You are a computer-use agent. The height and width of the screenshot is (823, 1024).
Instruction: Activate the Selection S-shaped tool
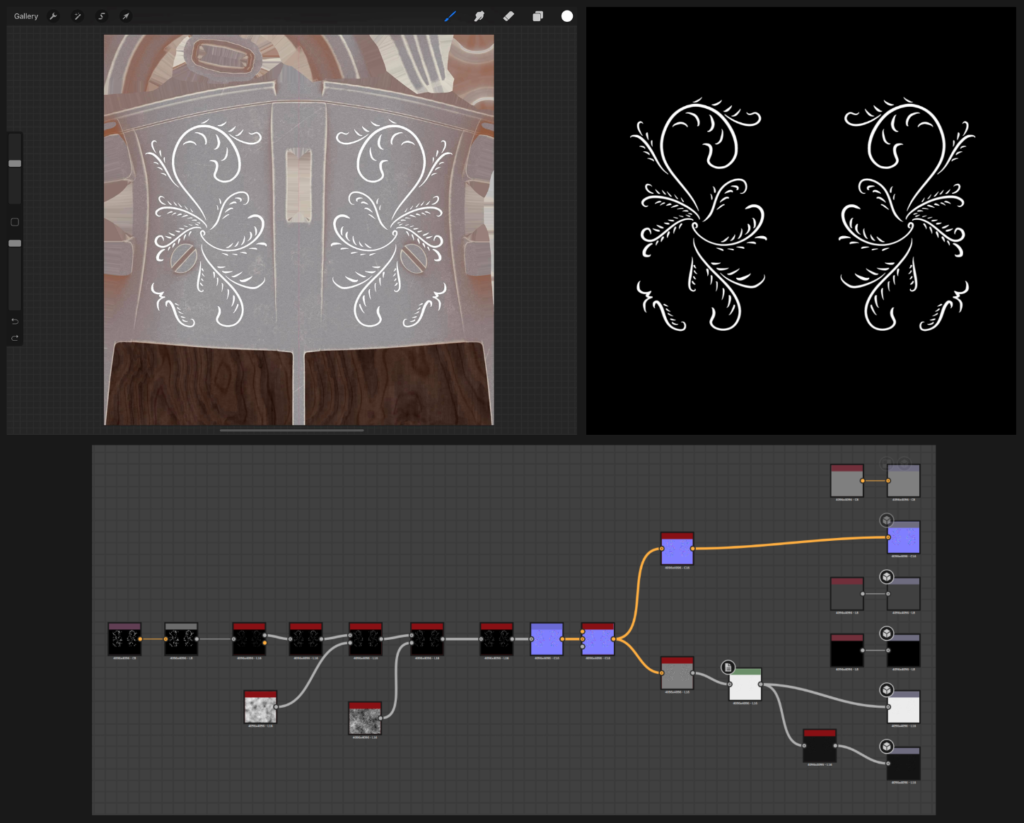pos(102,16)
